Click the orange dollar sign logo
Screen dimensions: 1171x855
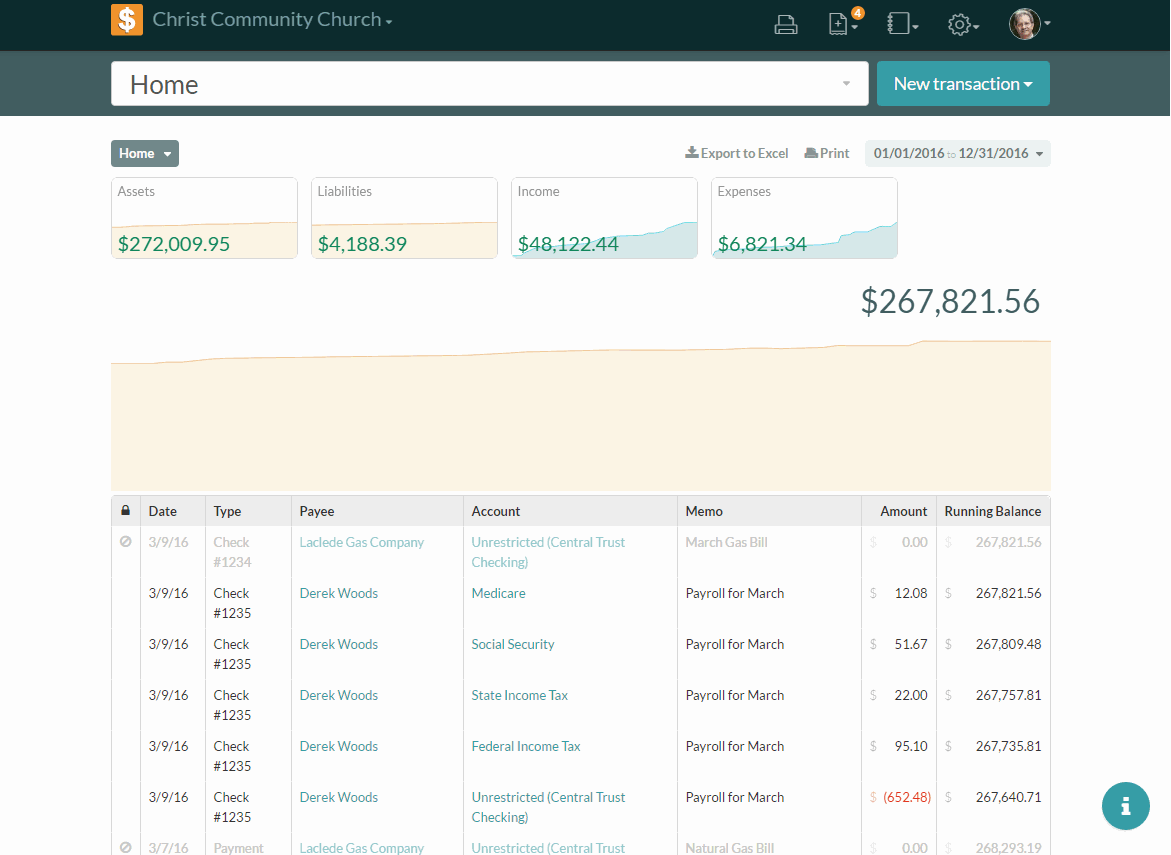pyautogui.click(x=127, y=20)
